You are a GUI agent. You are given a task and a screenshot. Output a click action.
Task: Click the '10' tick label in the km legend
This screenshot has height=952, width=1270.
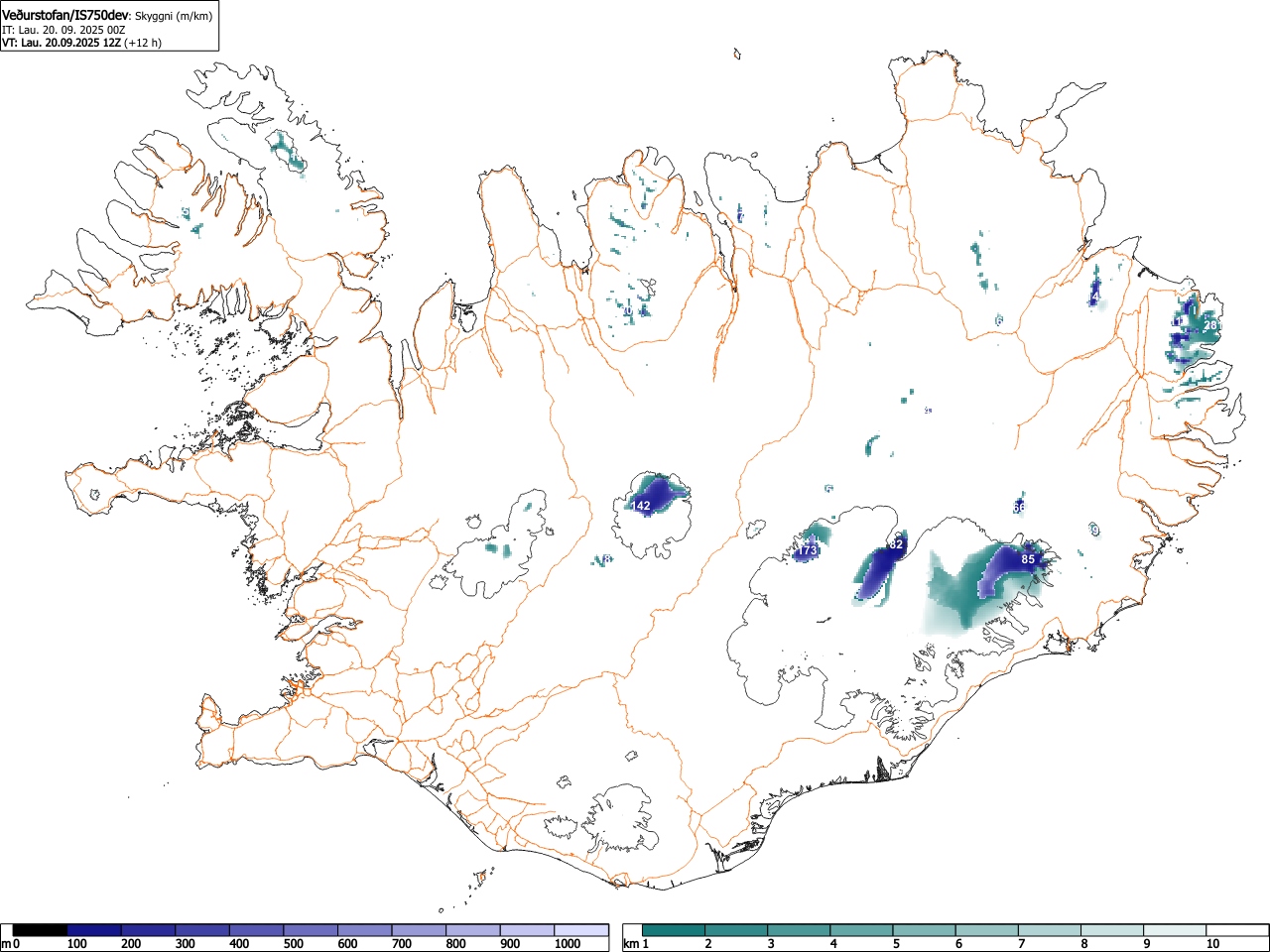point(1212,944)
